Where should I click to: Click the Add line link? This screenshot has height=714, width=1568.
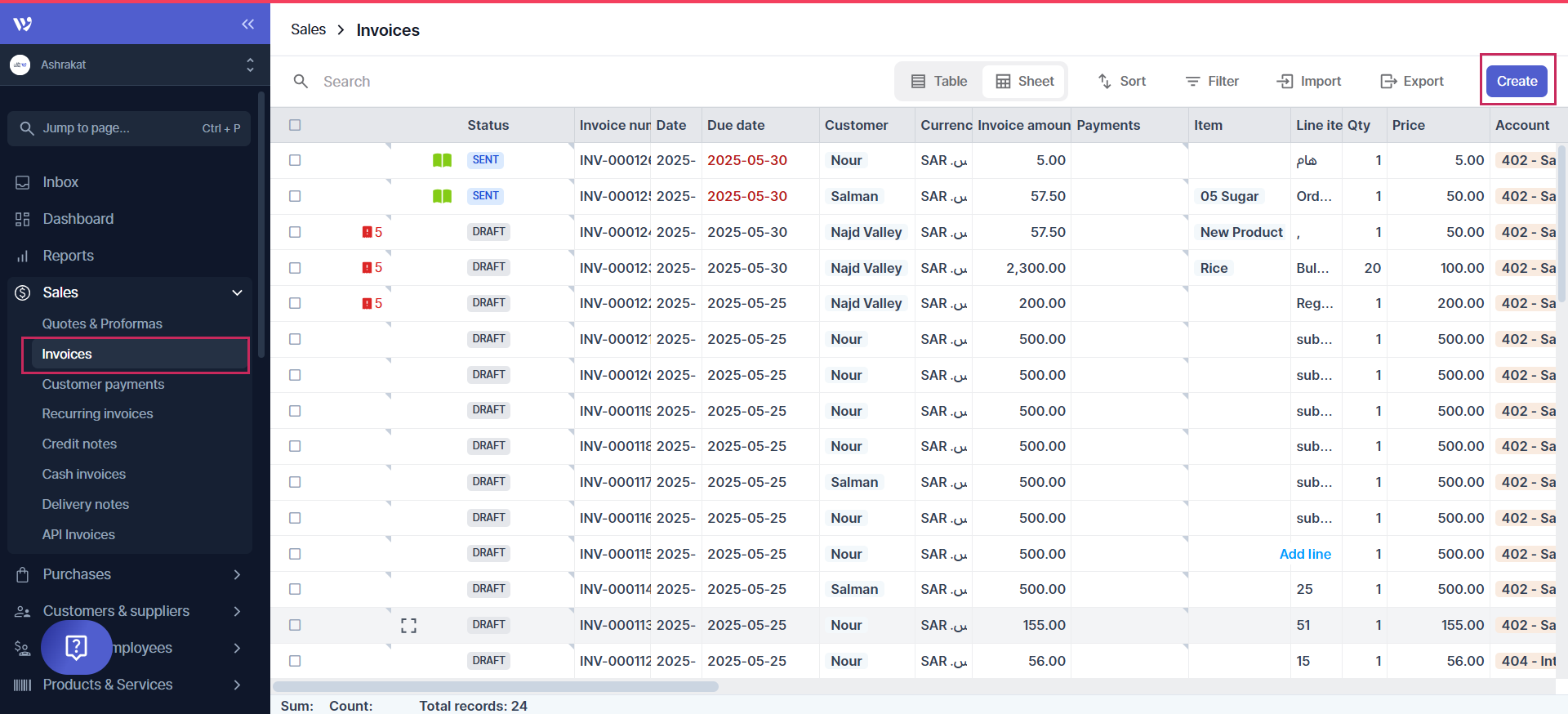1304,554
